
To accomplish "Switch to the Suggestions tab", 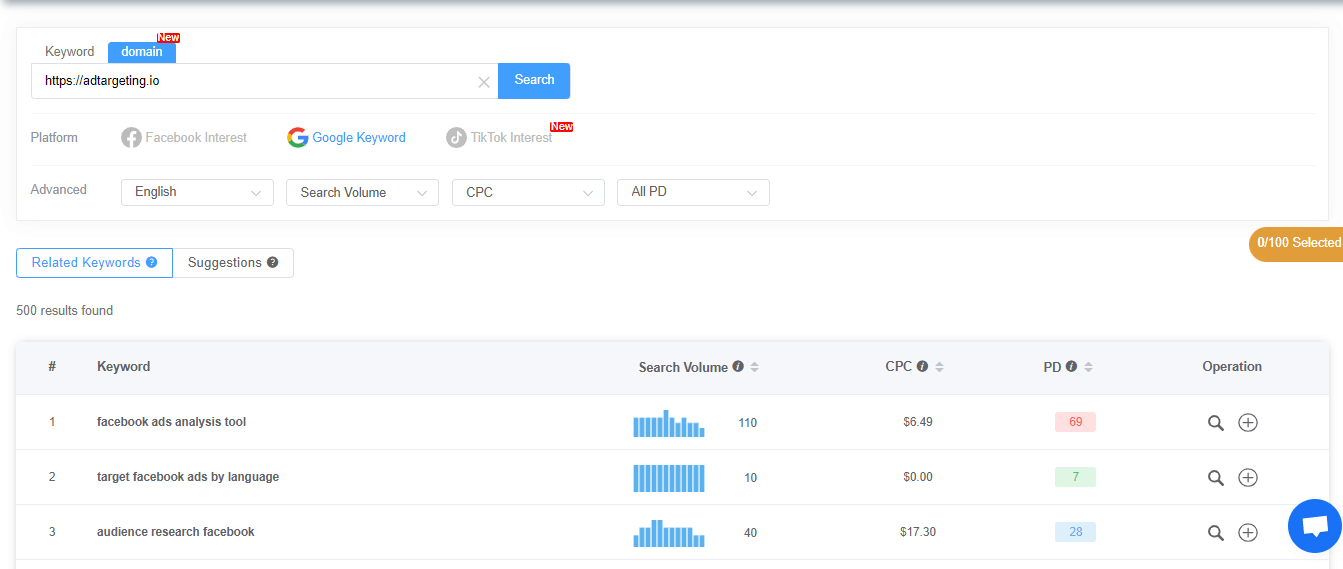I will point(233,263).
